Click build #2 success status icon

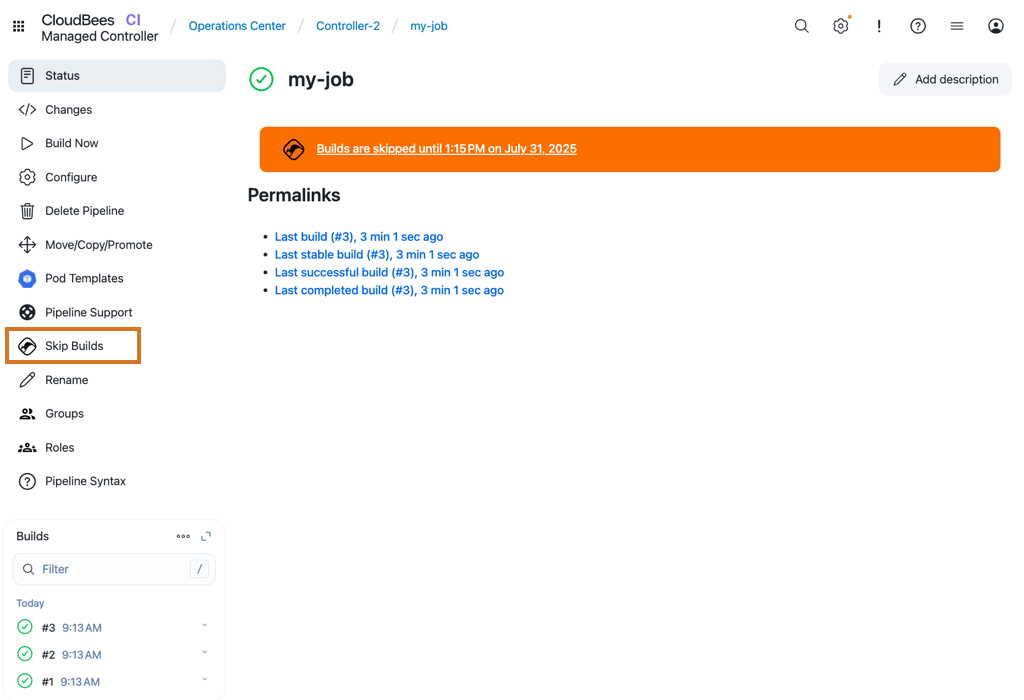(x=25, y=654)
